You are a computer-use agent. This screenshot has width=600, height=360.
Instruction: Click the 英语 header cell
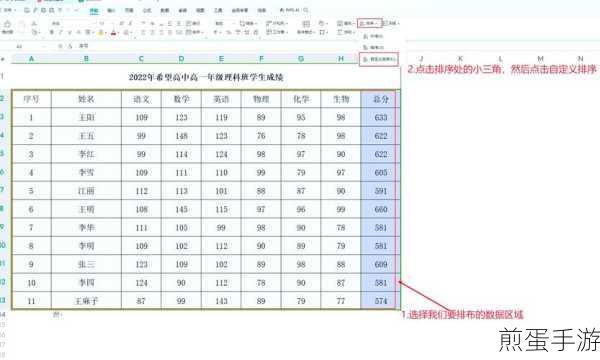pos(221,99)
